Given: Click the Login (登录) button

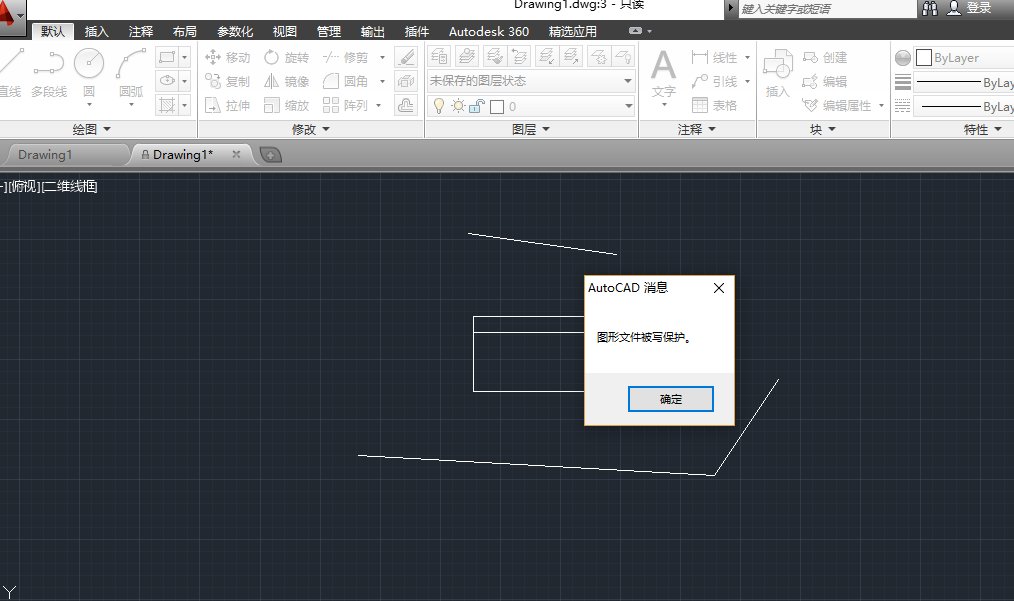Looking at the screenshot, I should [x=968, y=8].
